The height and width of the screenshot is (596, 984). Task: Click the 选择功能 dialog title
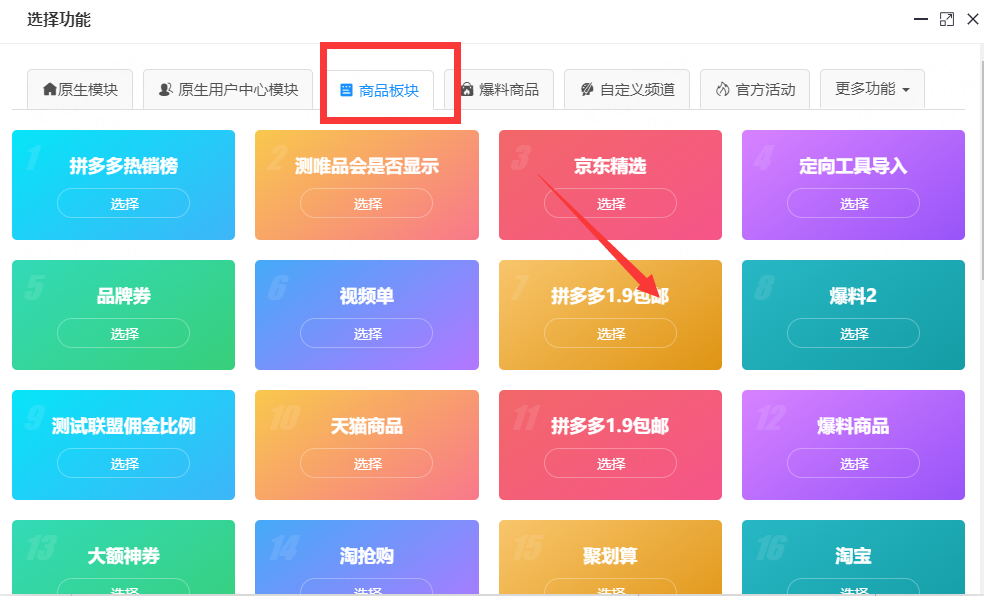(x=58, y=19)
